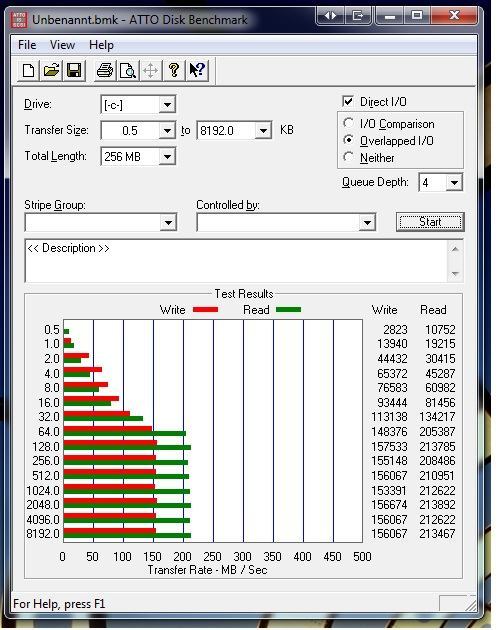Select the I/O Comparison radio button
500x630 pixels.
pos(348,123)
